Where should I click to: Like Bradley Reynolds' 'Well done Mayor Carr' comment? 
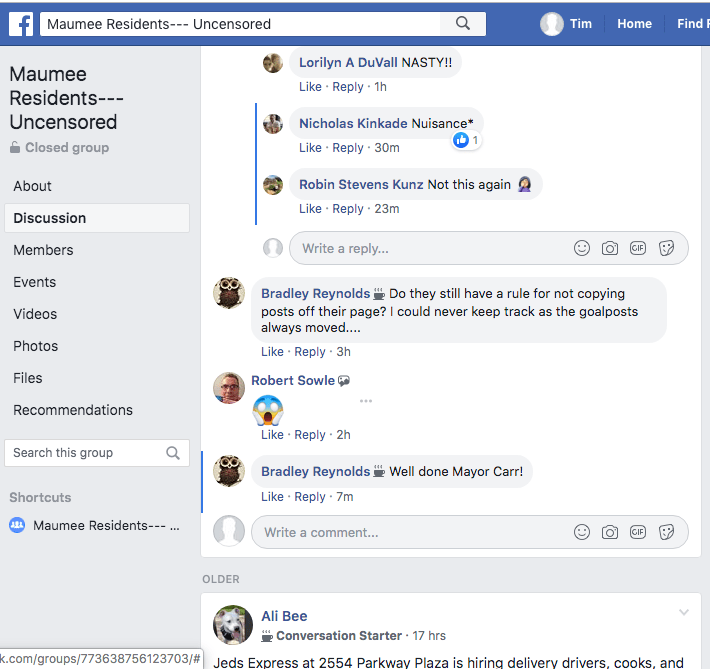pyautogui.click(x=272, y=497)
